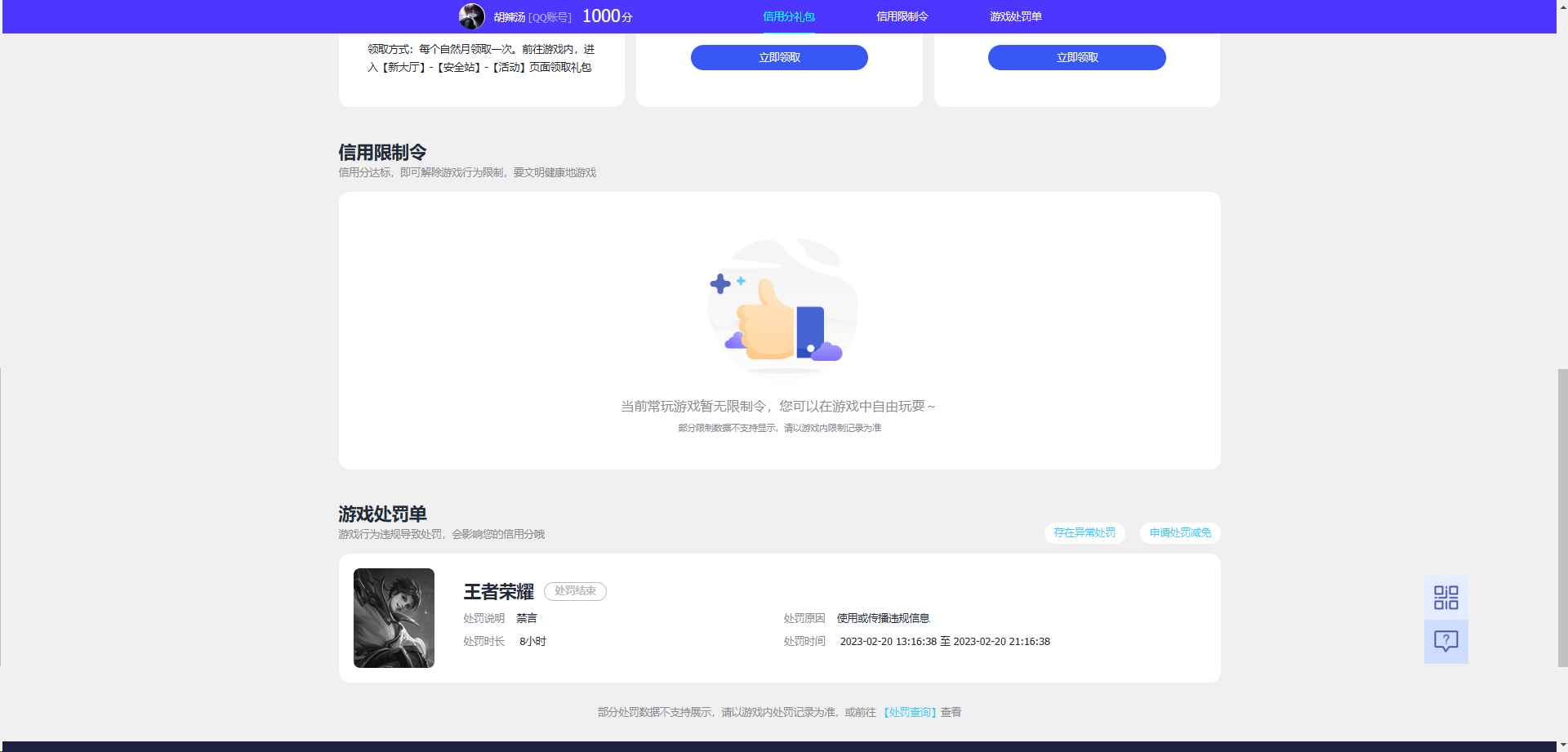Click the penalty time range 2023-02-20 13:16:38
Image resolution: width=1568 pixels, height=752 pixels.
pyautogui.click(x=945, y=642)
